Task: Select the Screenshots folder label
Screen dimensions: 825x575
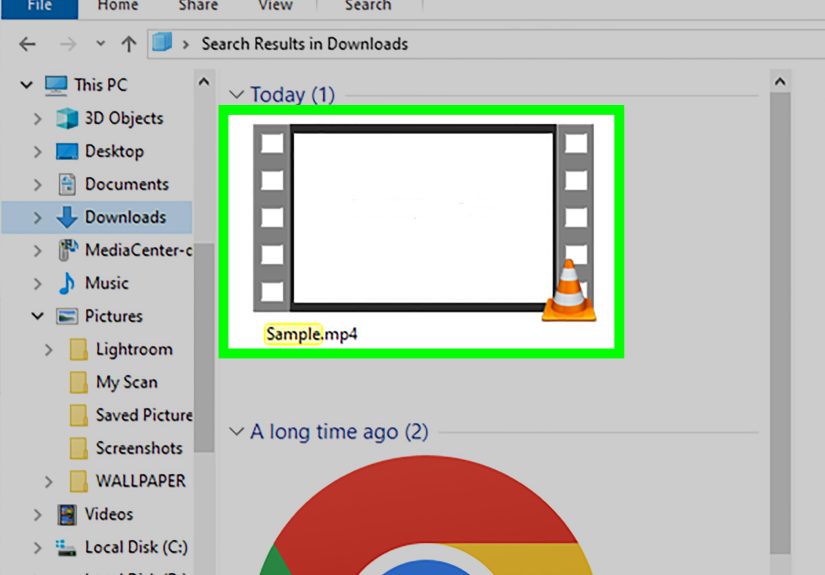Action: click(139, 448)
